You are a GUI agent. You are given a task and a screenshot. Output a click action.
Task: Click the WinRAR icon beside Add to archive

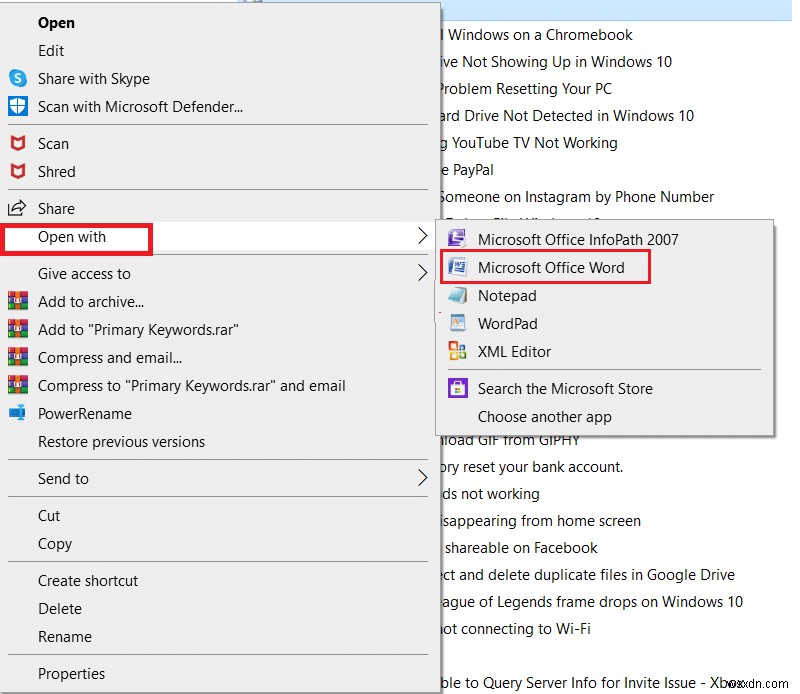coord(18,301)
